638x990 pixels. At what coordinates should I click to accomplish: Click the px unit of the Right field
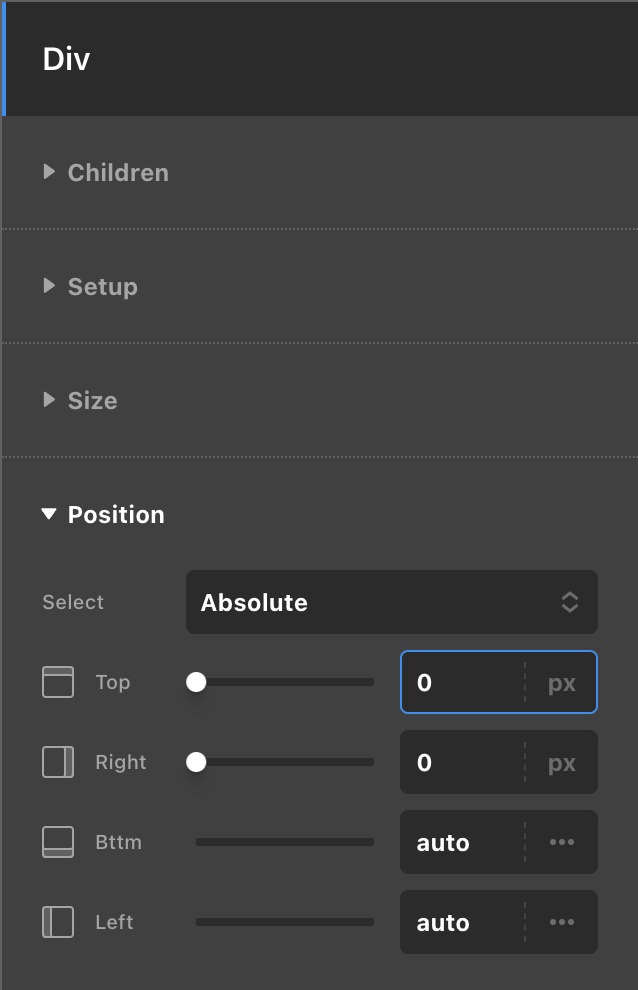pos(562,762)
